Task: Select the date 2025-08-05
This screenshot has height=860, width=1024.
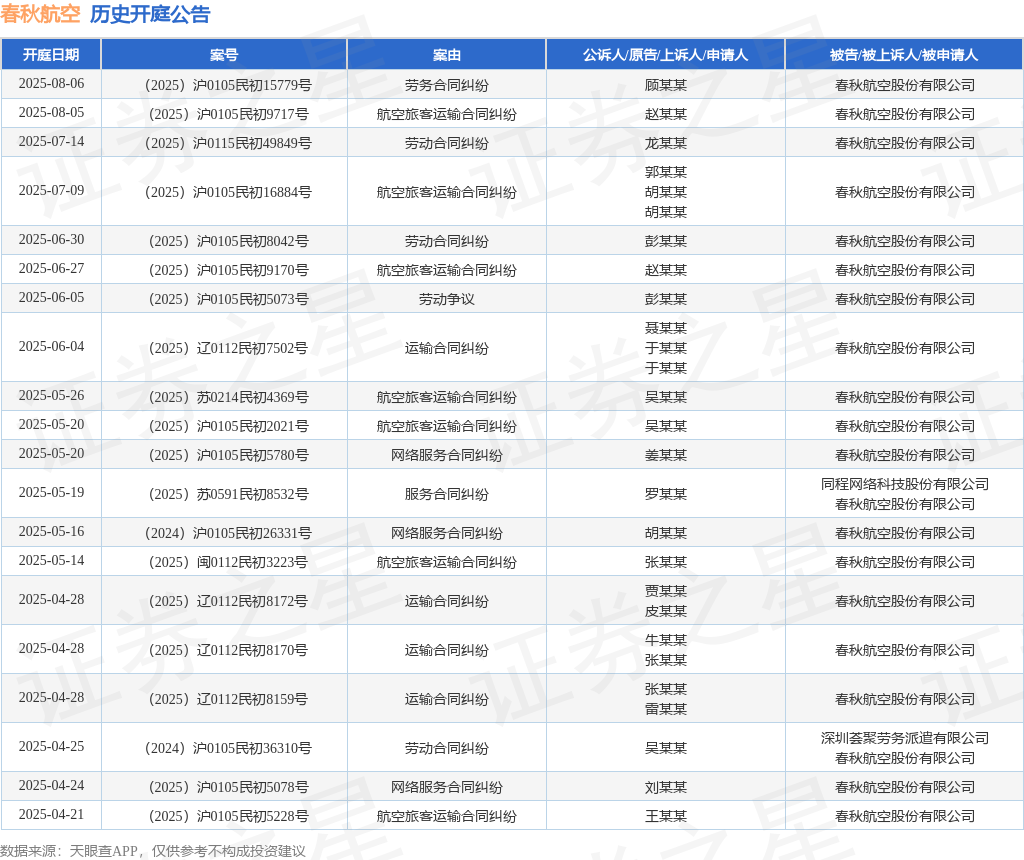Action: [x=51, y=112]
